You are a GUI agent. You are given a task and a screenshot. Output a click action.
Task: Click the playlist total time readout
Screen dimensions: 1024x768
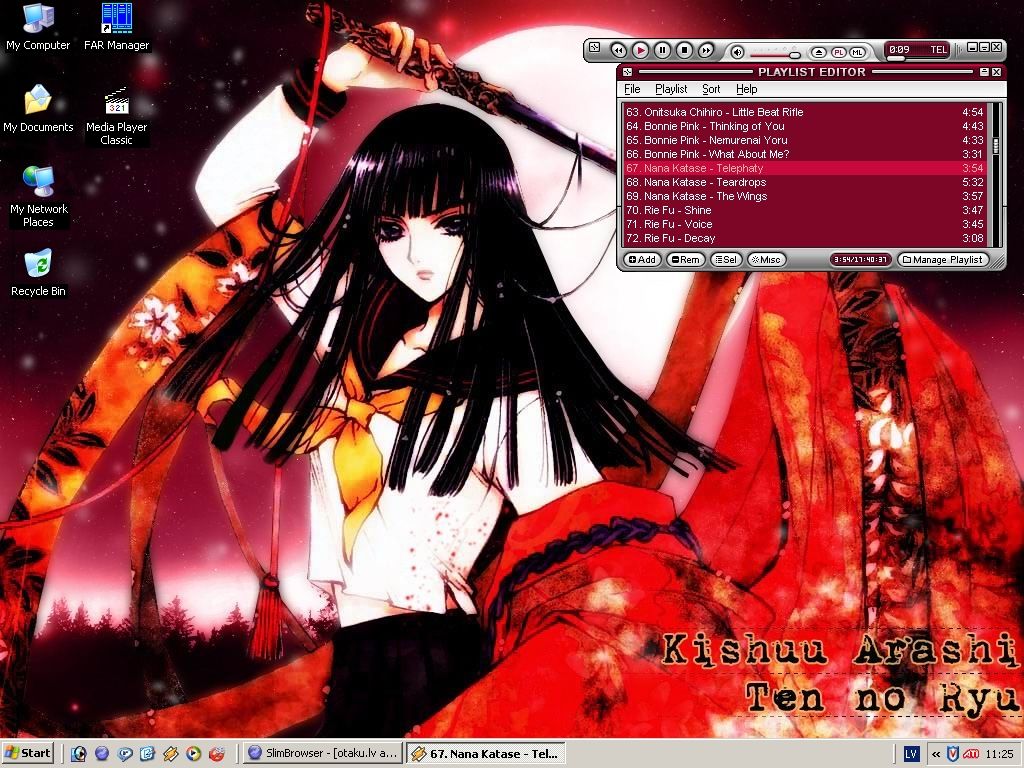(x=861, y=259)
